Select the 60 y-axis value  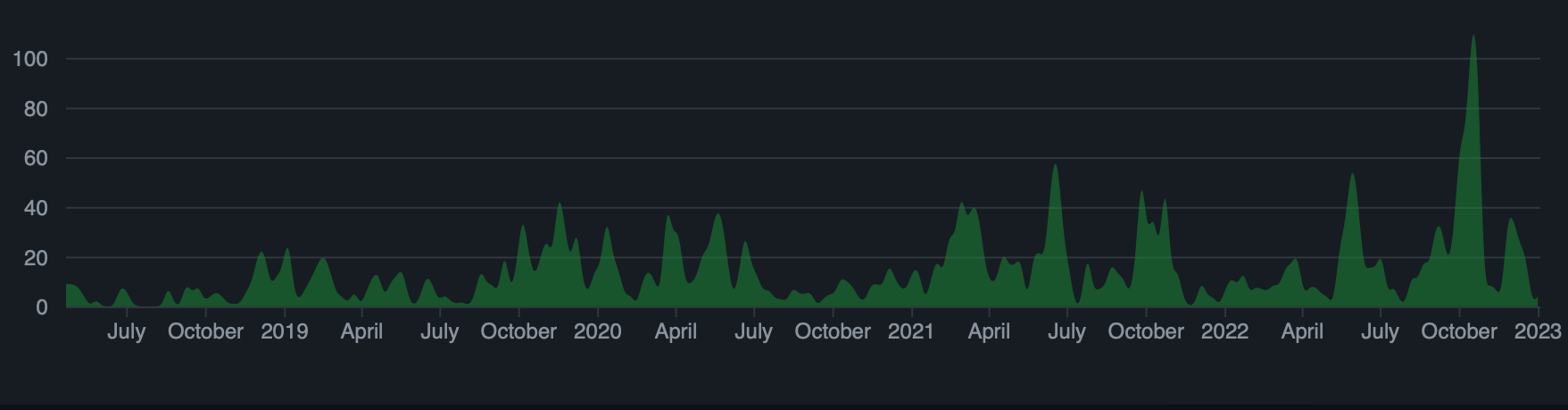(36, 158)
